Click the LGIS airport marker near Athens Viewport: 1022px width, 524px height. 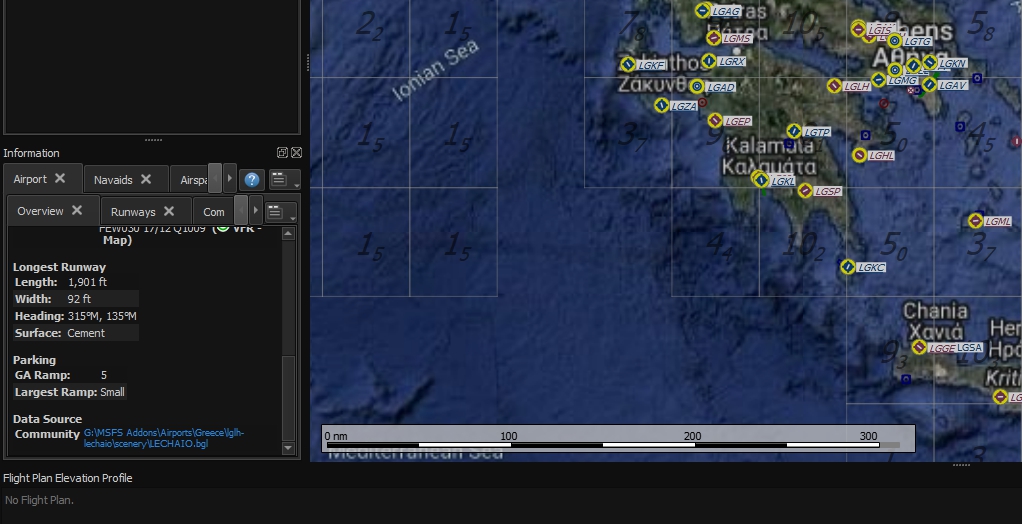point(858,29)
